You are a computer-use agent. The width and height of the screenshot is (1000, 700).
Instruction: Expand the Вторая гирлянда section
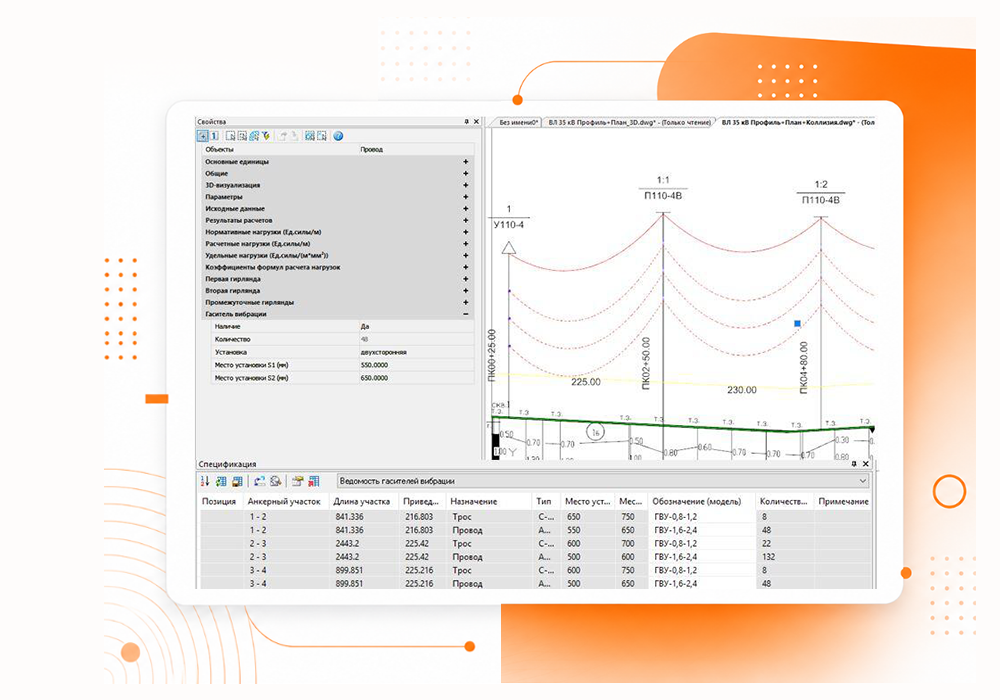[466, 290]
